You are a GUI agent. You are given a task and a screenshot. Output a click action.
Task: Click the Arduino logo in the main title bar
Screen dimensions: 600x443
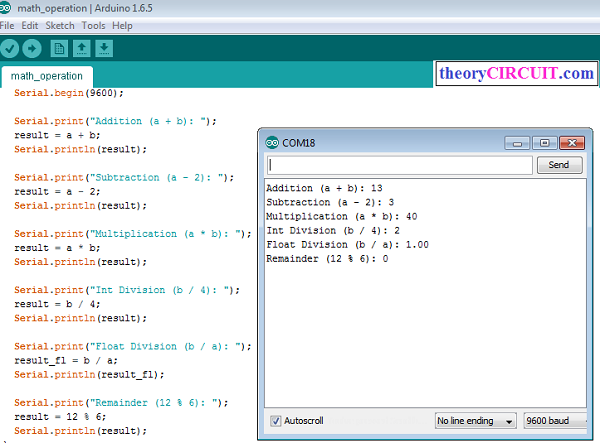point(5,7)
